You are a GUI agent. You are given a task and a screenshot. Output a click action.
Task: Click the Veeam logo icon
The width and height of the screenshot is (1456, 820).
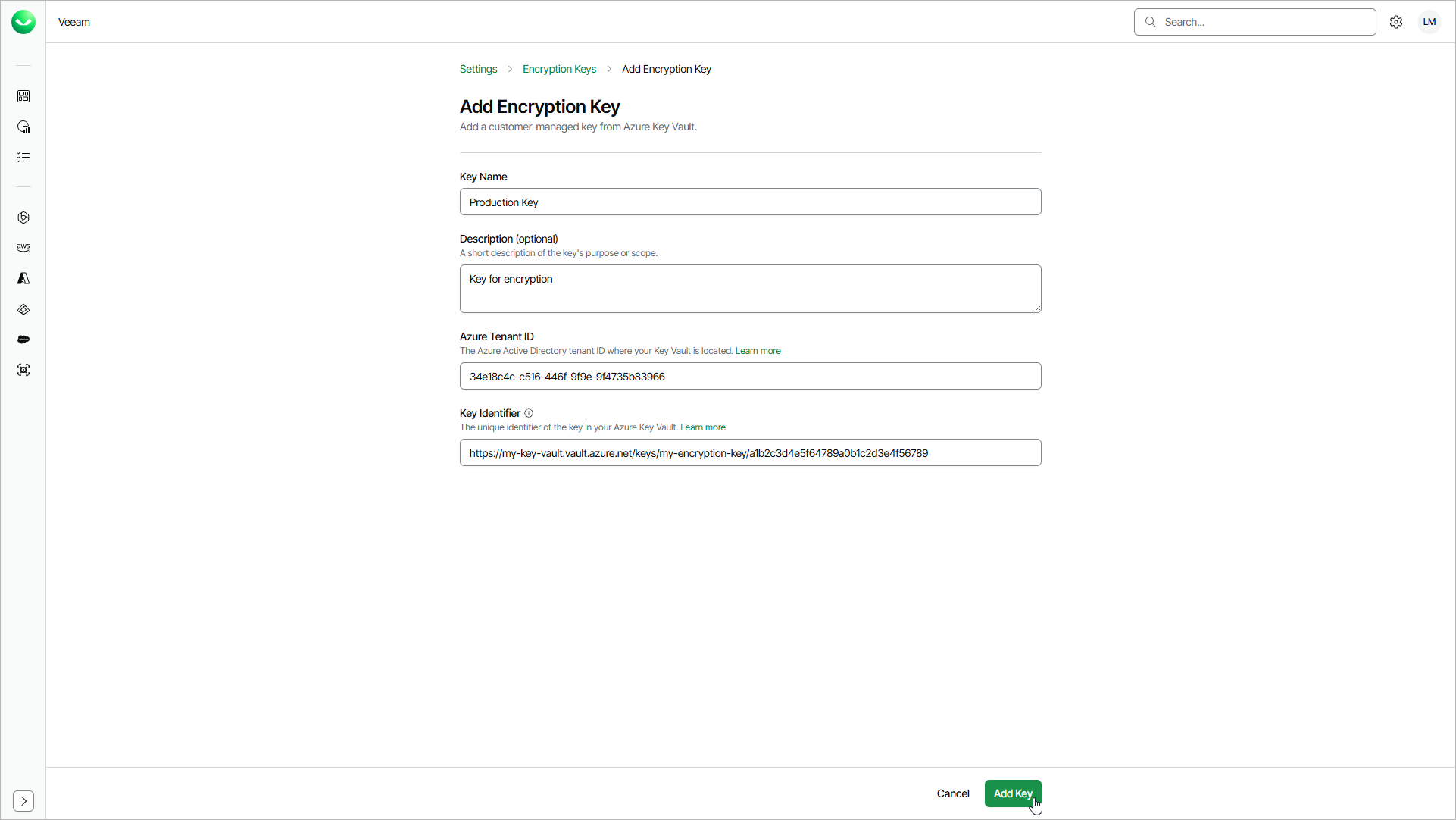[x=23, y=22]
